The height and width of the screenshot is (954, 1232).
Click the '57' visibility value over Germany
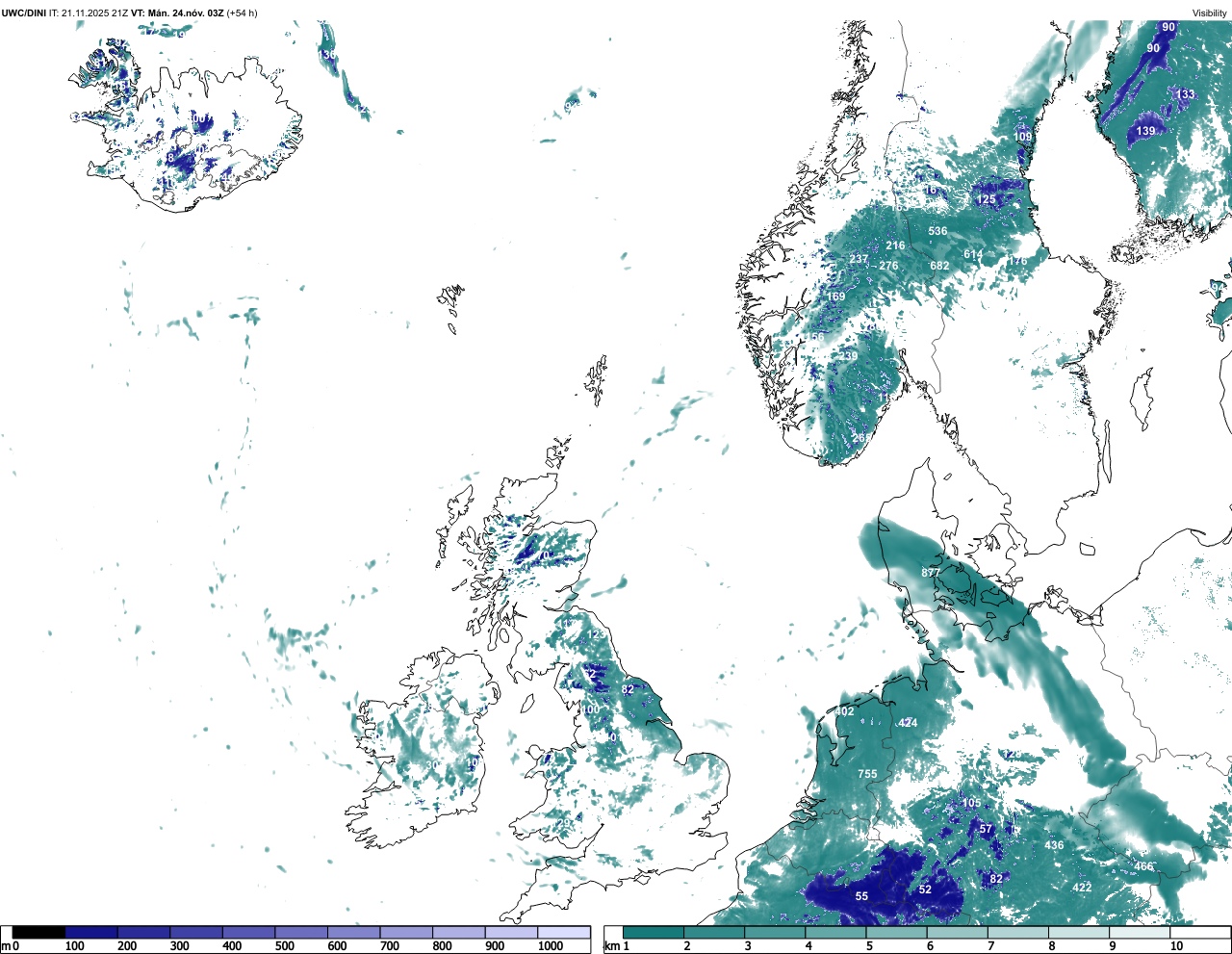click(x=986, y=829)
